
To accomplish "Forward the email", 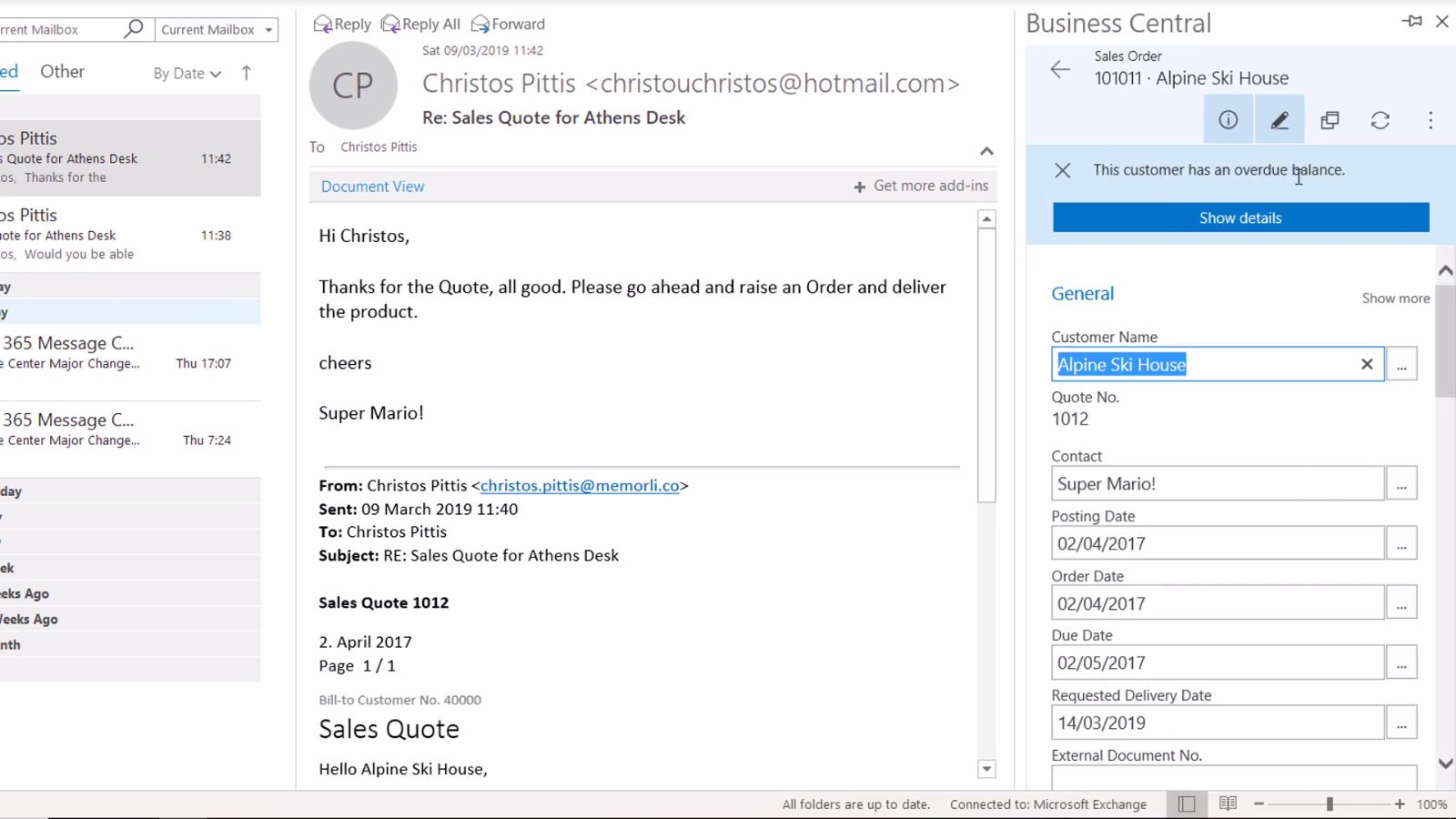I will click(x=508, y=24).
